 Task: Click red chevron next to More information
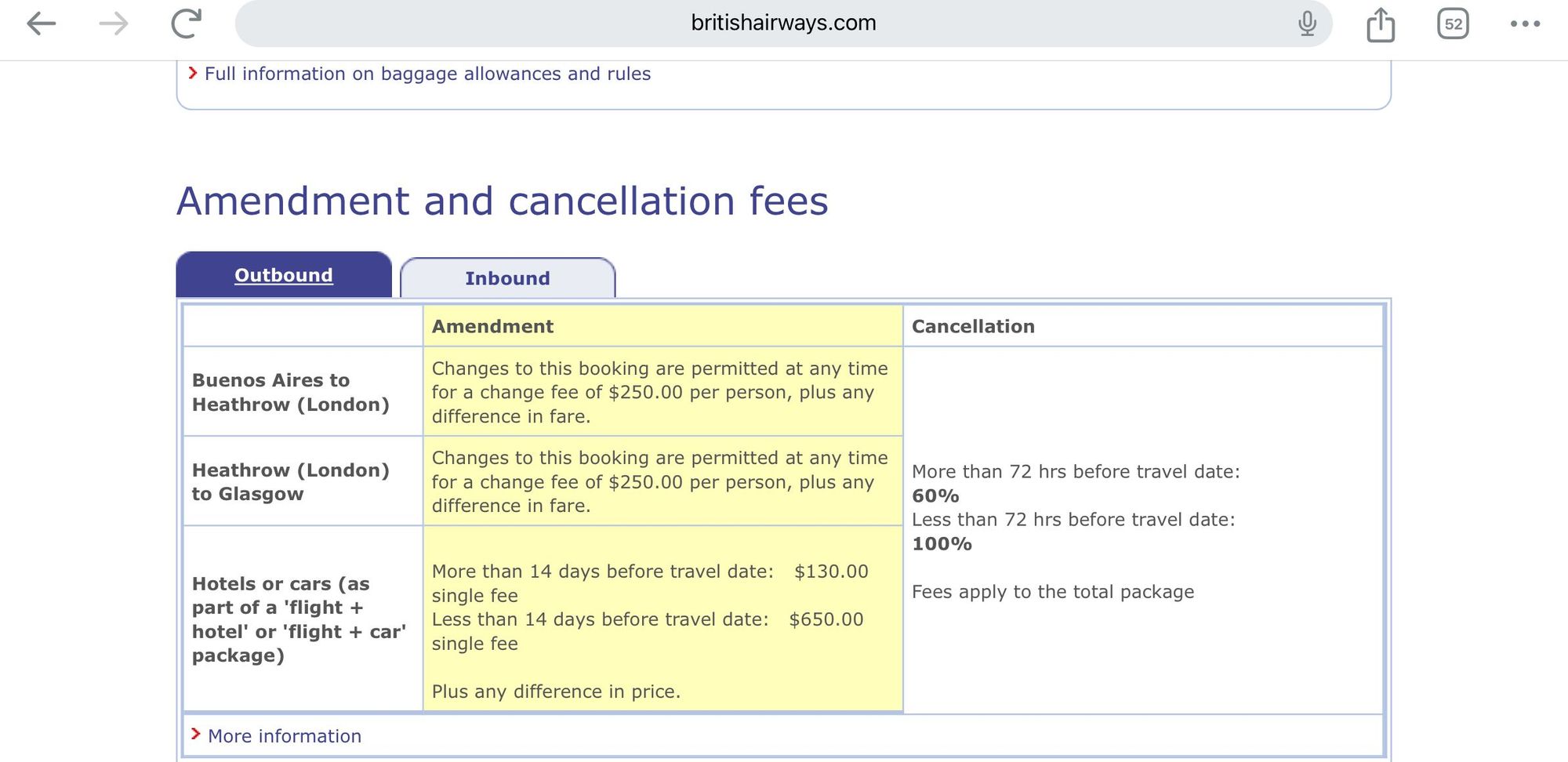click(196, 735)
